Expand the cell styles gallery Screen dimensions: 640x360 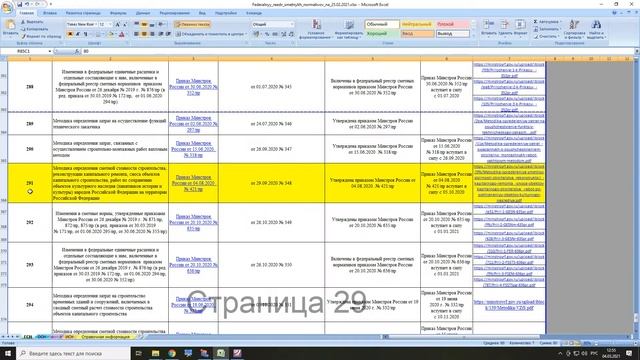[473, 36]
